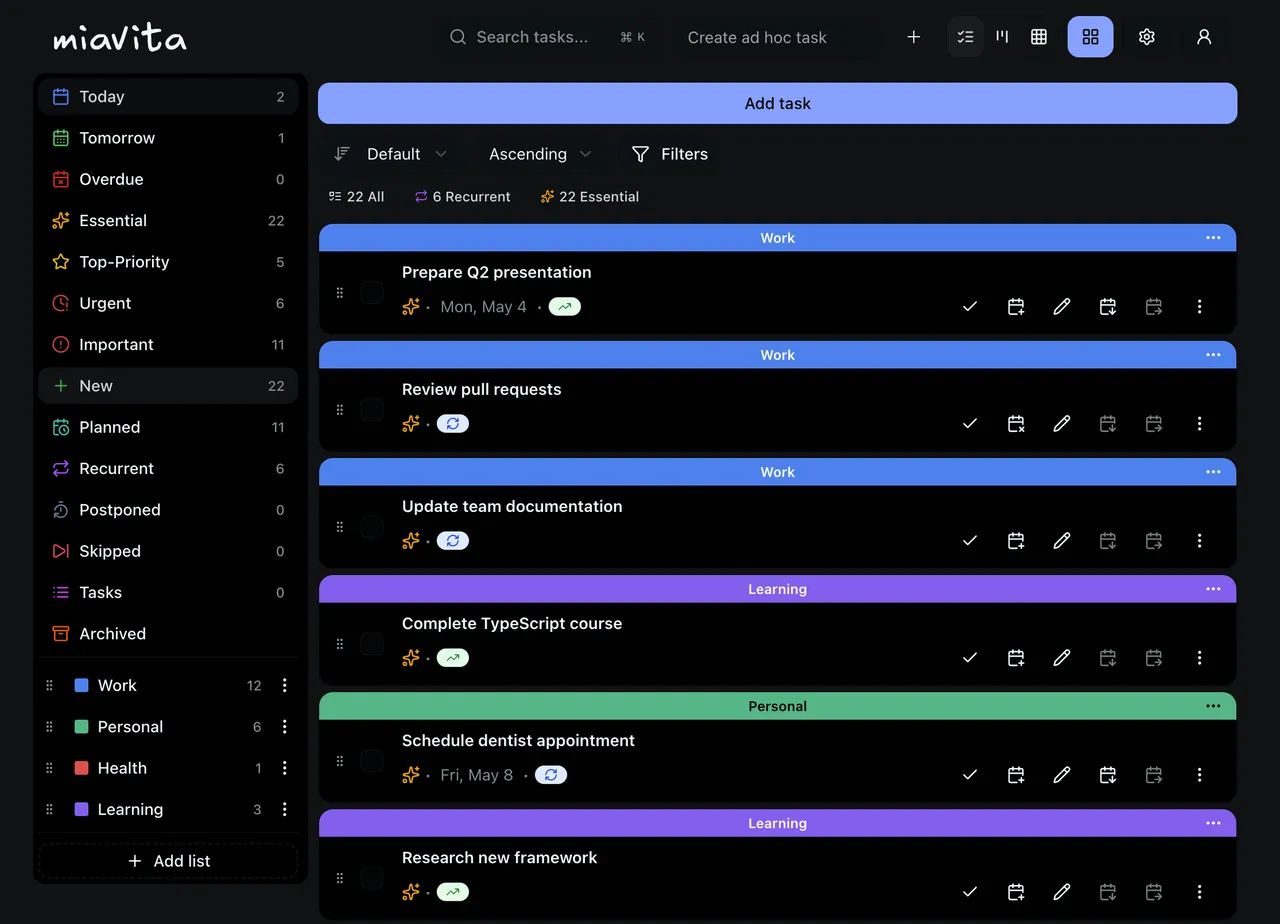Open the Archived sidebar item

[x=168, y=634]
